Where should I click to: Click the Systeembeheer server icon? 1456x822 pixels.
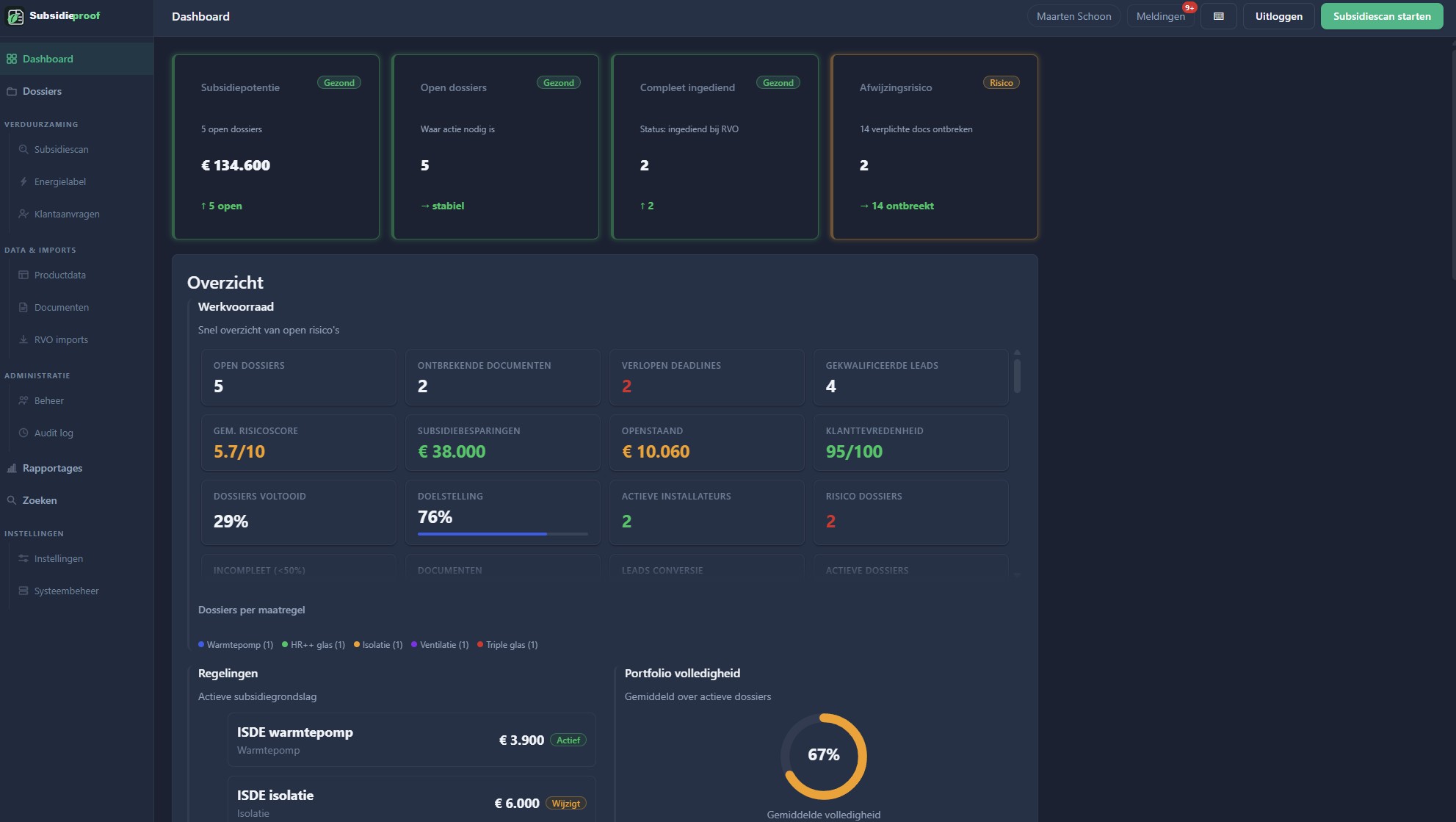[x=23, y=591]
